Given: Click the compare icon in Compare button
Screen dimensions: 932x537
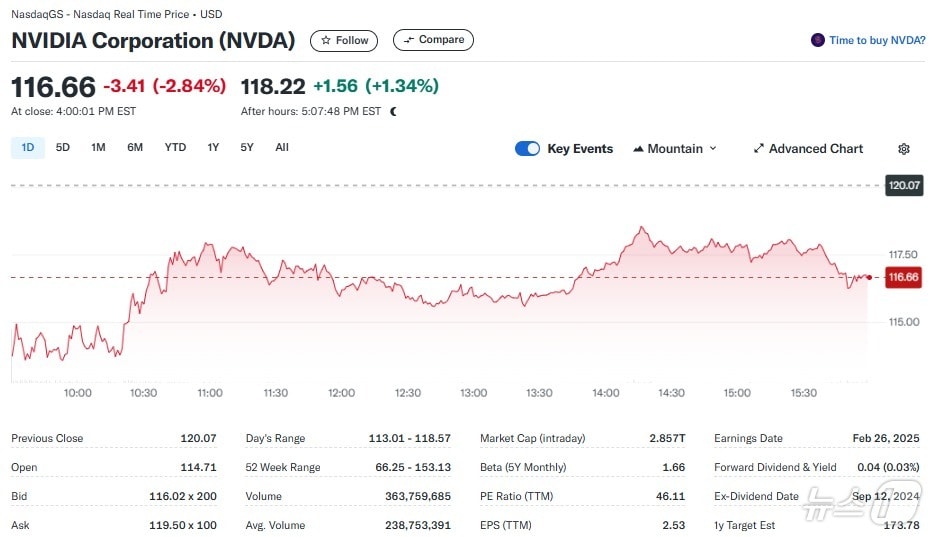Looking at the screenshot, I should click(x=408, y=40).
